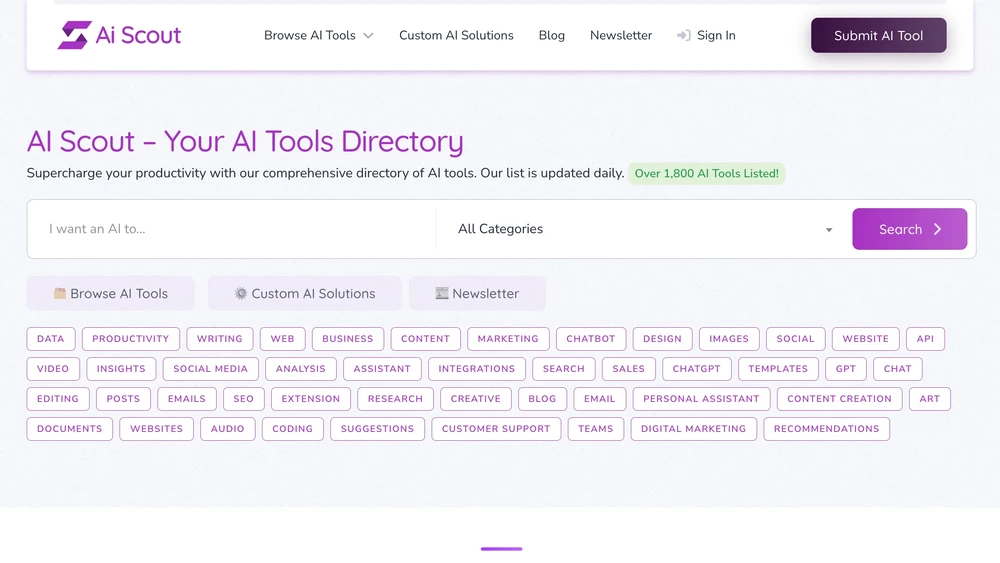This screenshot has height=563, width=1000.
Task: Click the SEARCH tag chip
Action: pyautogui.click(x=564, y=369)
